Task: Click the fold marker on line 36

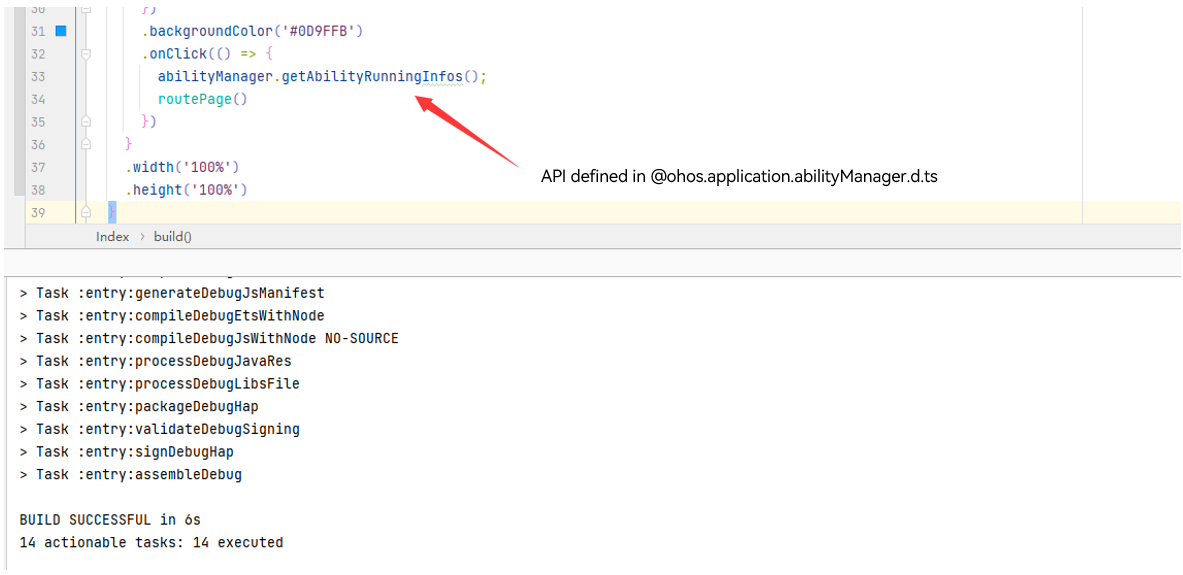Action: (x=86, y=145)
